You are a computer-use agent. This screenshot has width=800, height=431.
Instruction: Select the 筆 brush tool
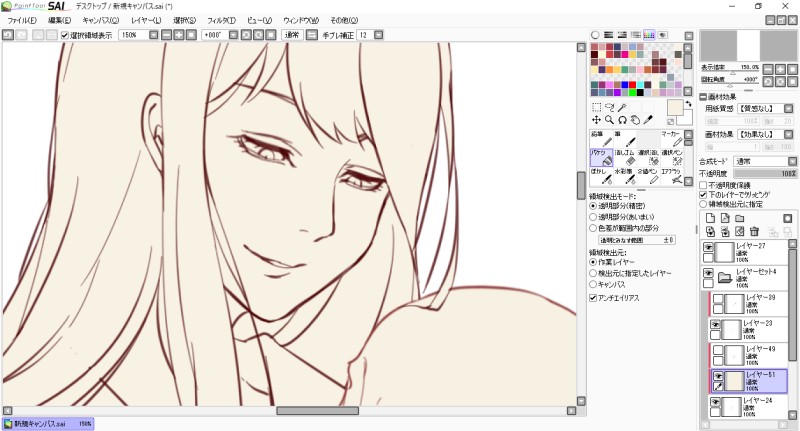pos(625,139)
